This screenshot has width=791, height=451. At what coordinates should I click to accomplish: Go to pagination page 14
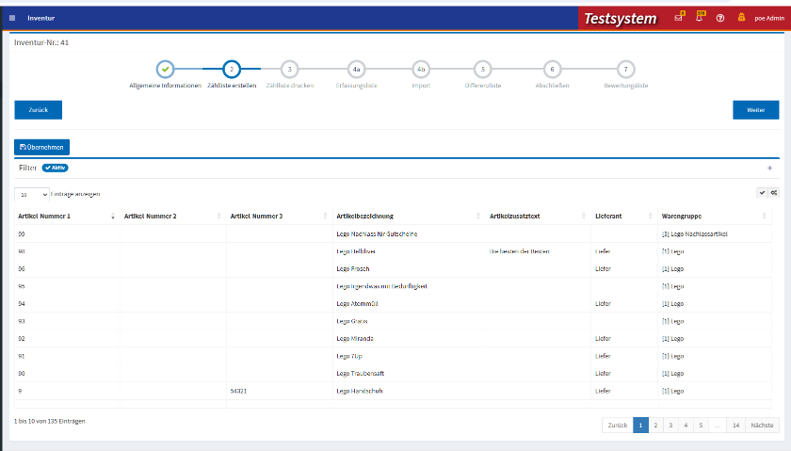tap(736, 425)
